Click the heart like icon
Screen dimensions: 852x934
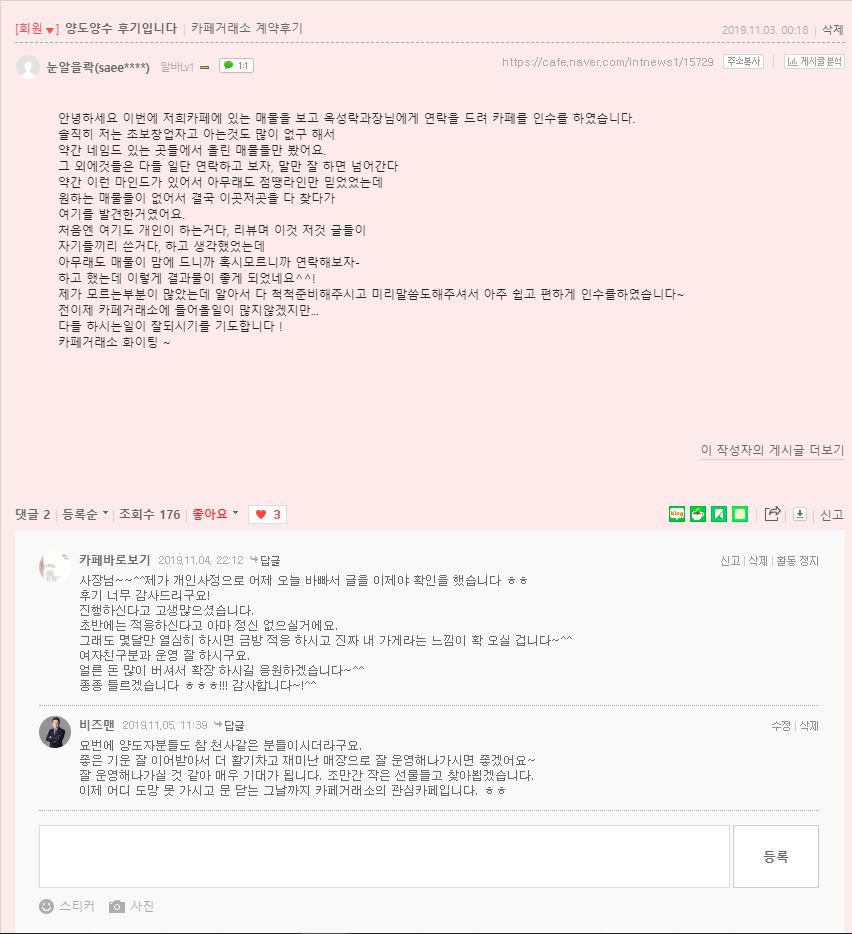261,514
